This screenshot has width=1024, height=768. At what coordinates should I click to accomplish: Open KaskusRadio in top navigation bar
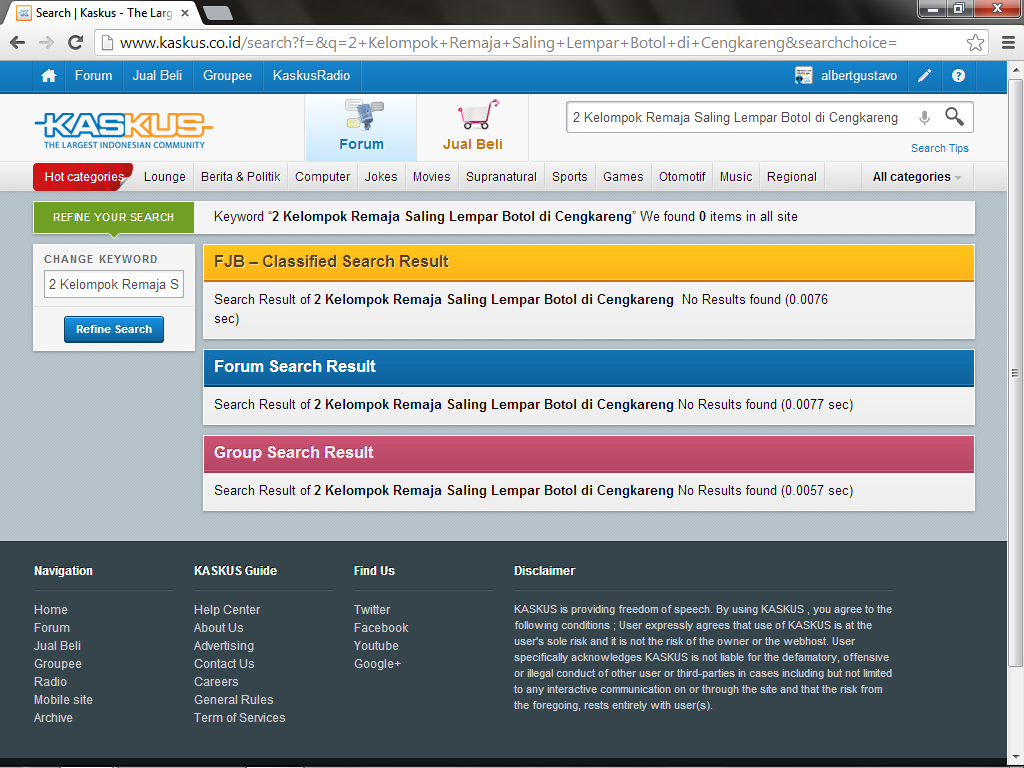312,76
